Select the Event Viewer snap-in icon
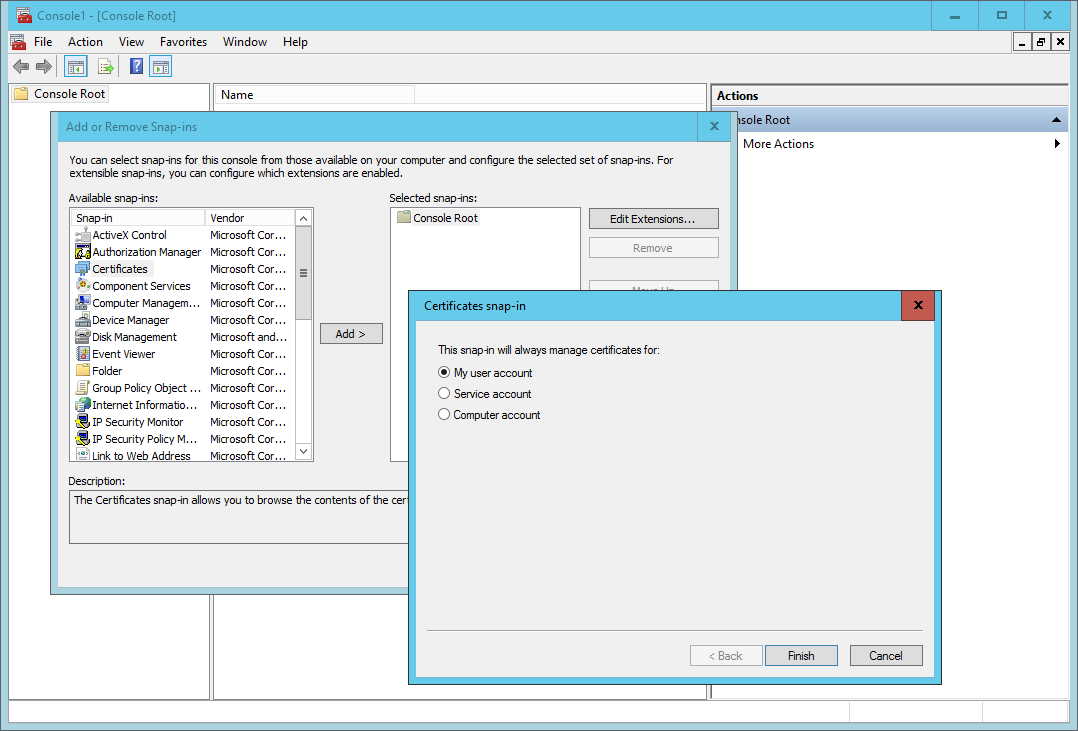Image resolution: width=1078 pixels, height=731 pixels. pos(84,354)
